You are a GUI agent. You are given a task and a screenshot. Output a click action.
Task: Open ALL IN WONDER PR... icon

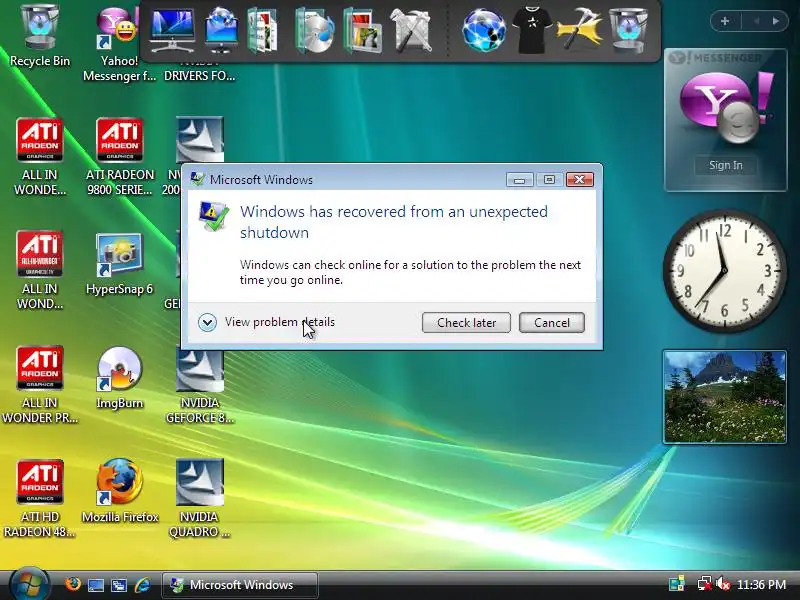pos(39,384)
